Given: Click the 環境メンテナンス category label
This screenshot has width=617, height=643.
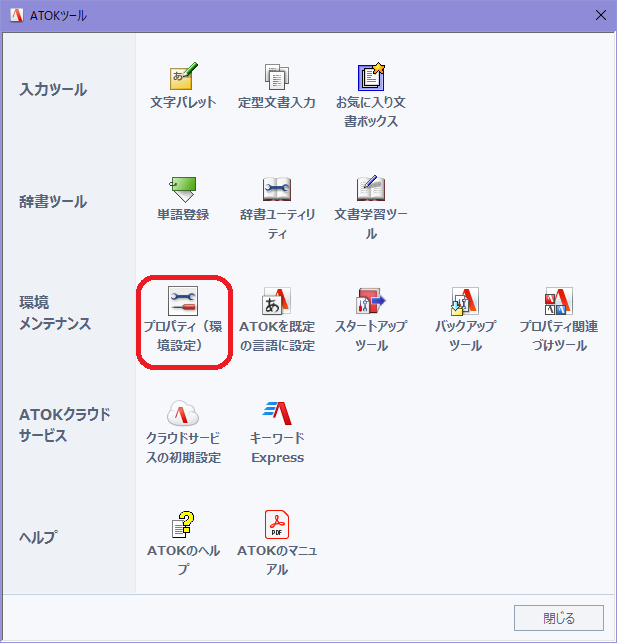Looking at the screenshot, I should [55, 313].
